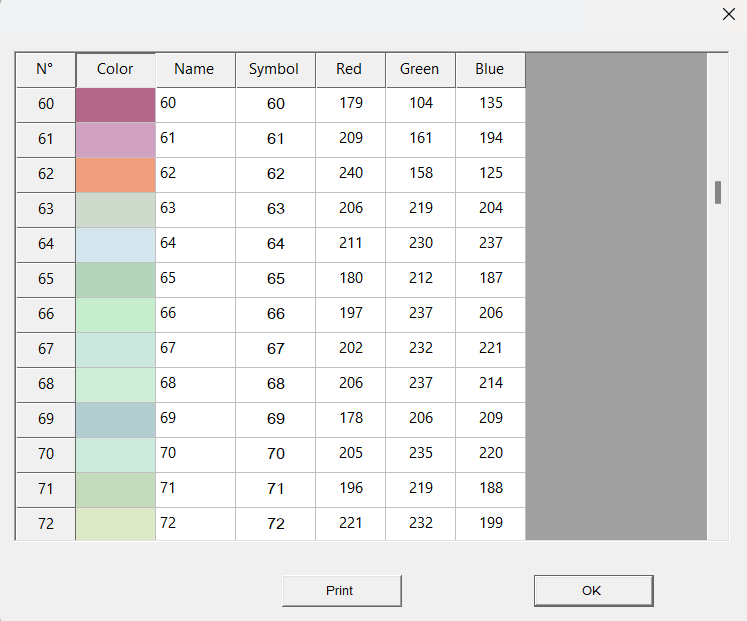
Task: Click Green value 161 in row 61
Action: (420, 140)
